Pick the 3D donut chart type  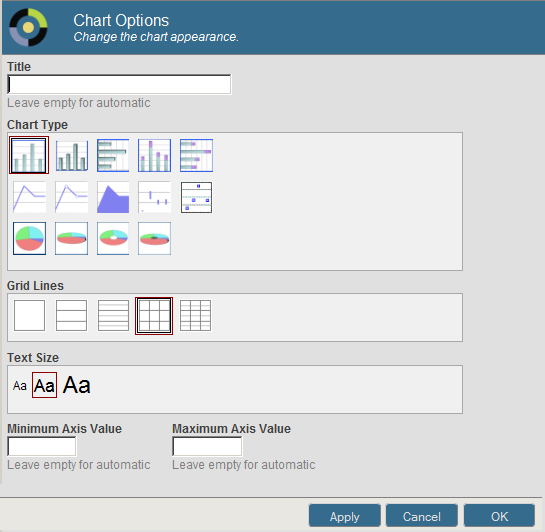point(154,238)
